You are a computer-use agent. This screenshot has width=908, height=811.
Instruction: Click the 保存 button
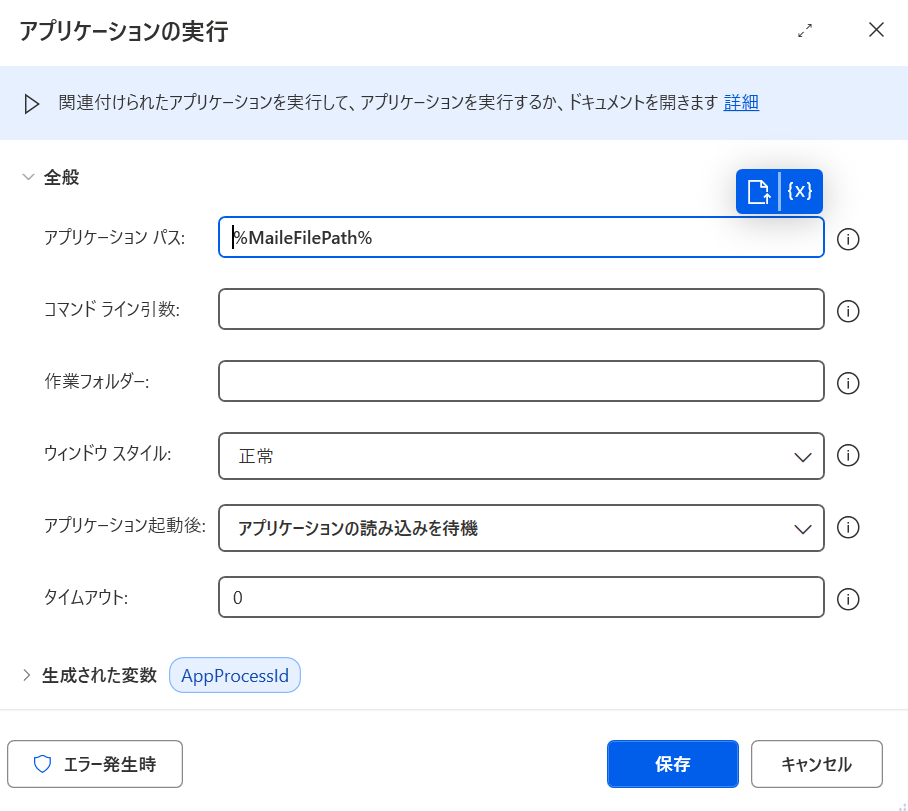click(x=673, y=764)
